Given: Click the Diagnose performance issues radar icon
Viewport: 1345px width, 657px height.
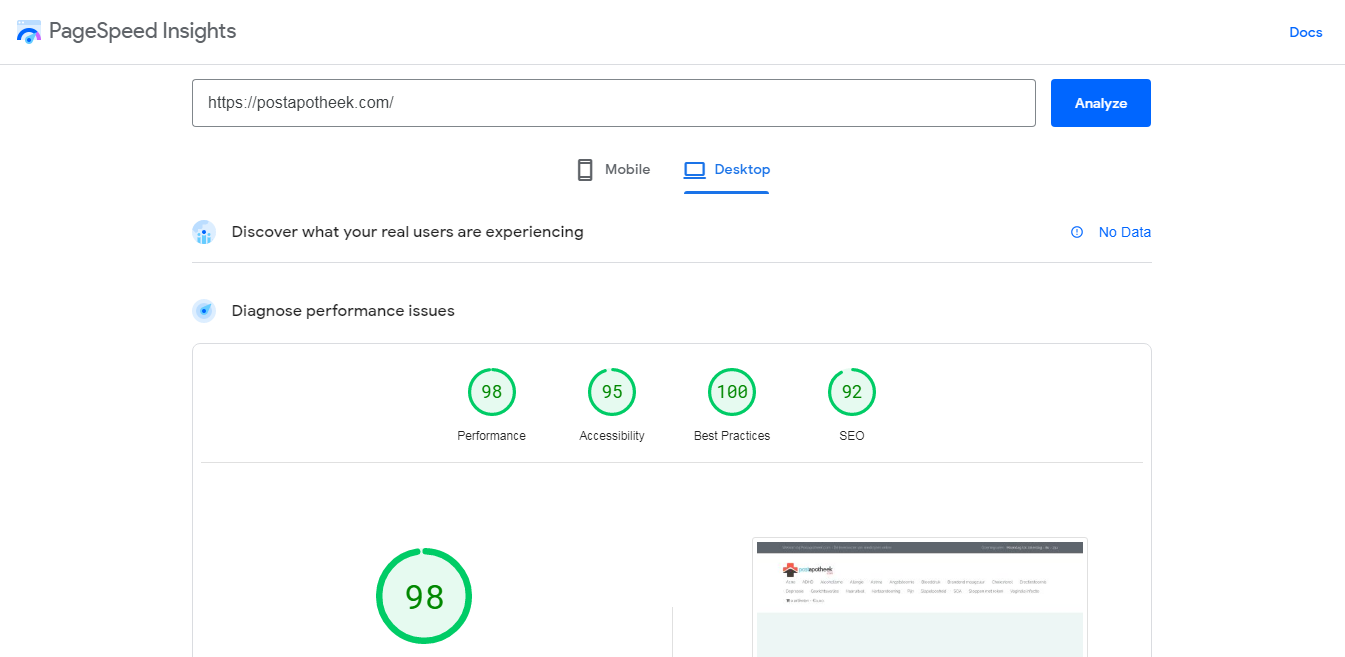Looking at the screenshot, I should 204,310.
